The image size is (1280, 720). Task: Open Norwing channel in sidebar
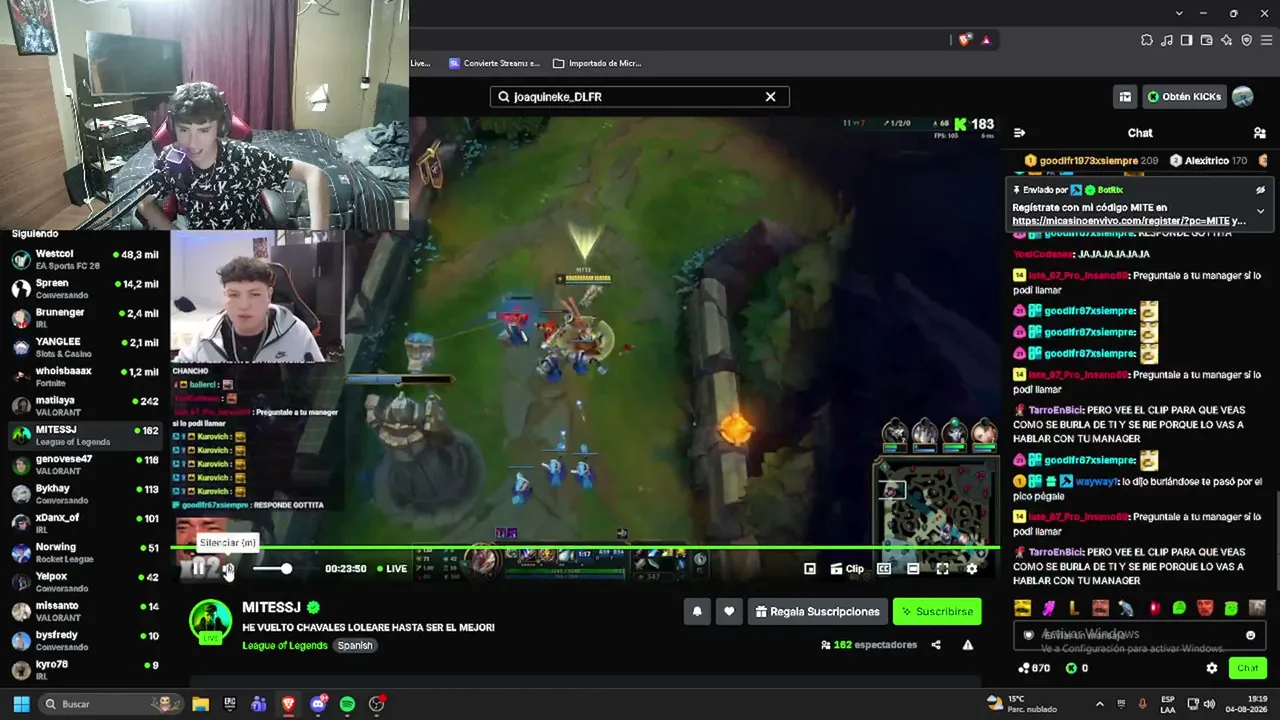point(85,553)
